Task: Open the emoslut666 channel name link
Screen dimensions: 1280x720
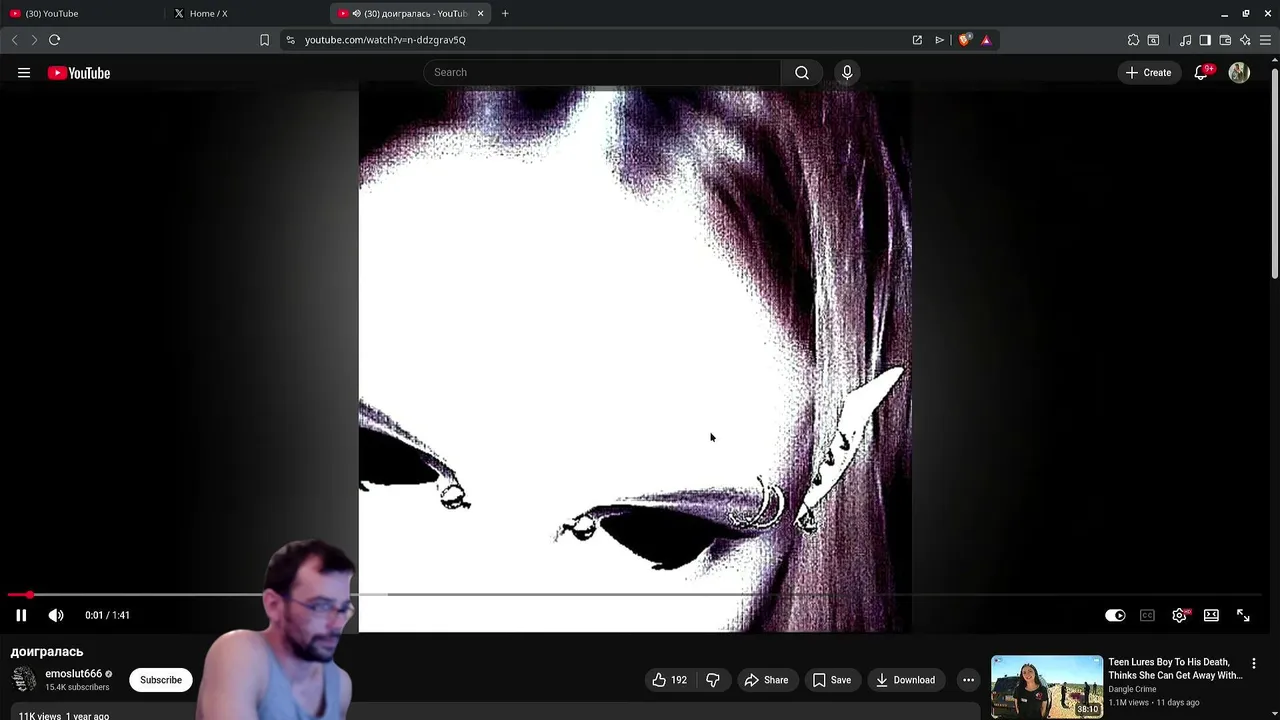Action: pos(73,674)
